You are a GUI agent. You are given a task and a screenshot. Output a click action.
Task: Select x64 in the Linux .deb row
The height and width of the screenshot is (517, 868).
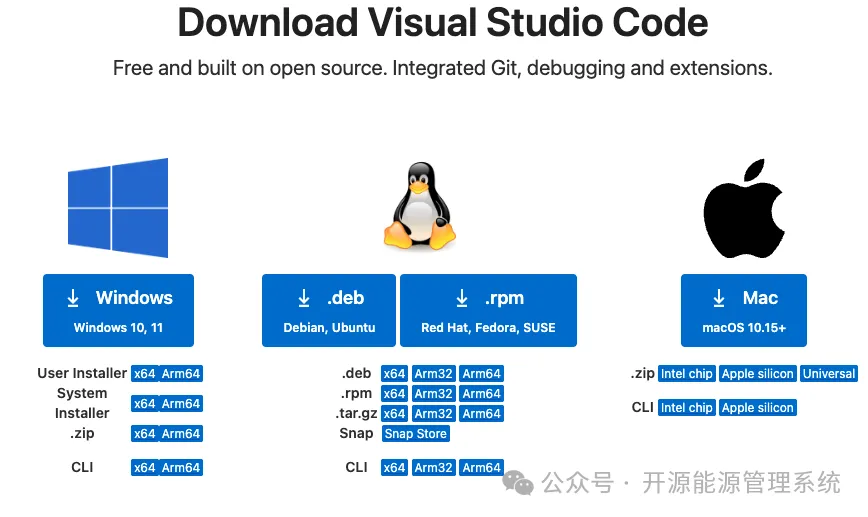coord(394,374)
